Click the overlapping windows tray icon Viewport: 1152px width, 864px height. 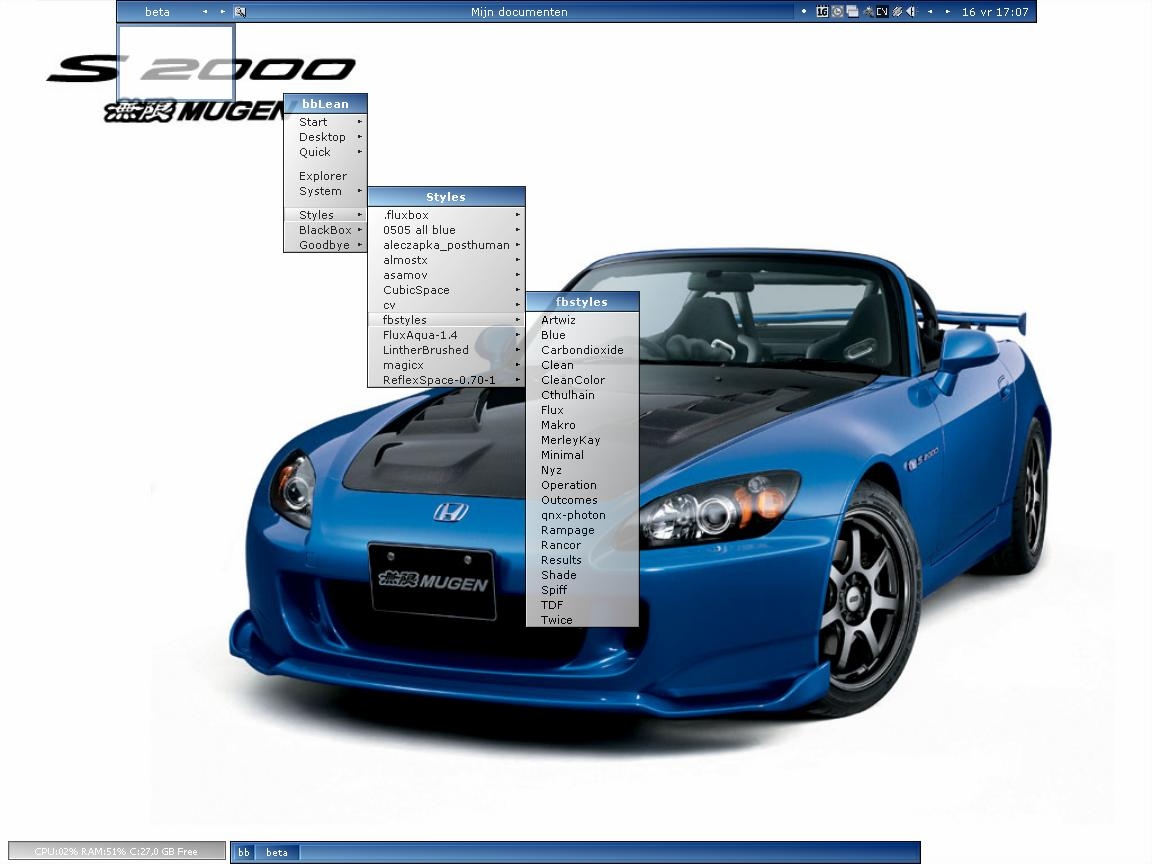pos(852,12)
